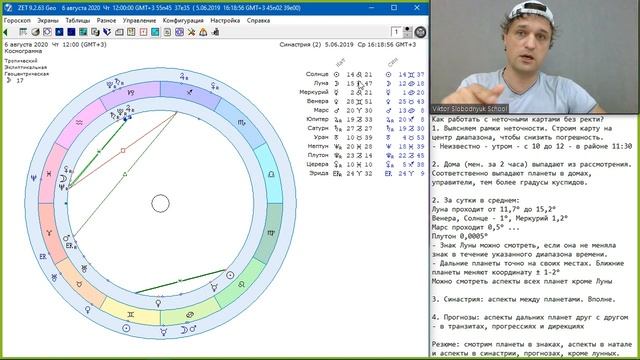Click the round dark button beside the counter
The height and width of the screenshot is (360, 640).
point(420,32)
